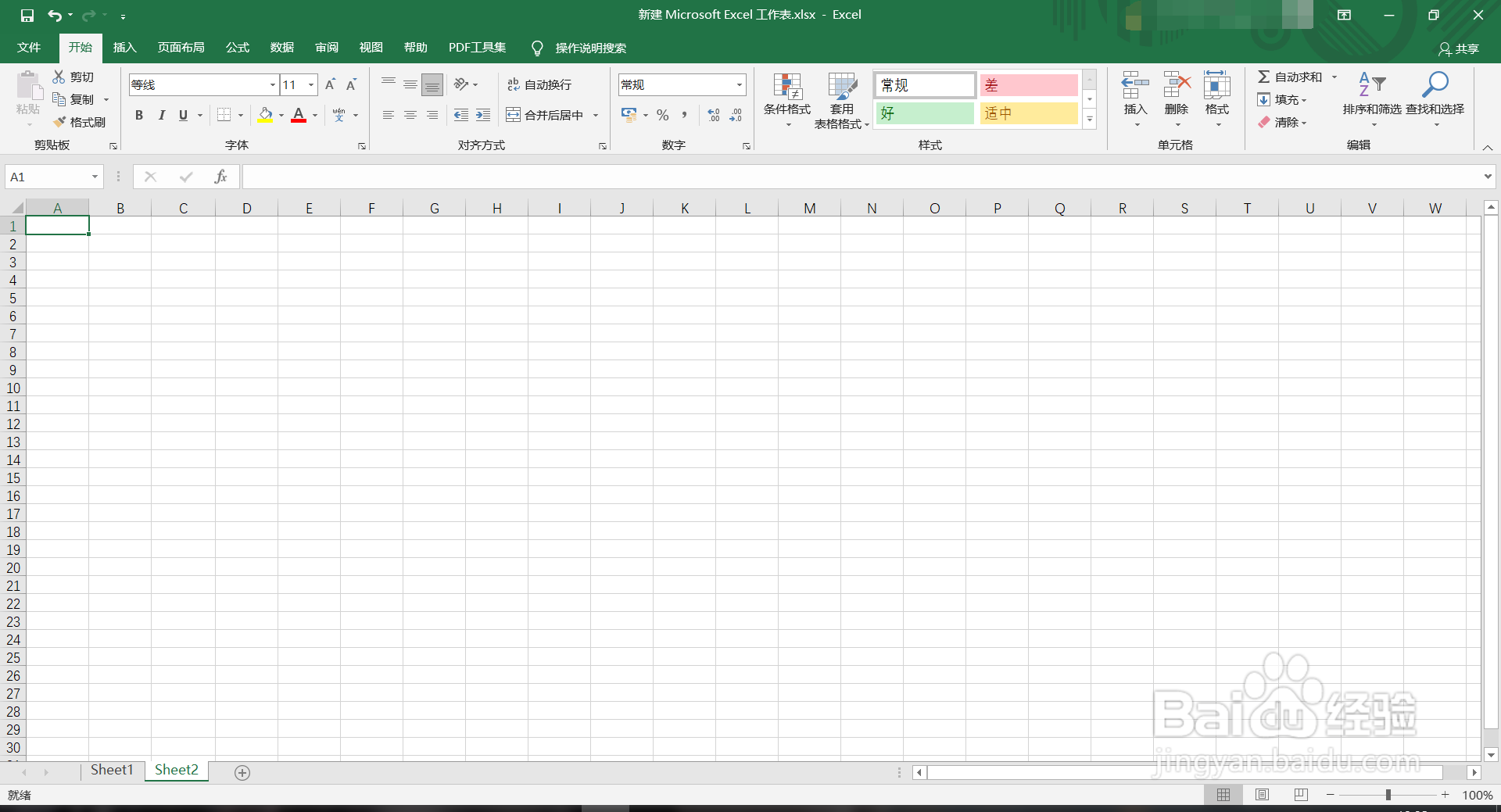
Task: Apply the Good (好) cell style
Action: 925,113
